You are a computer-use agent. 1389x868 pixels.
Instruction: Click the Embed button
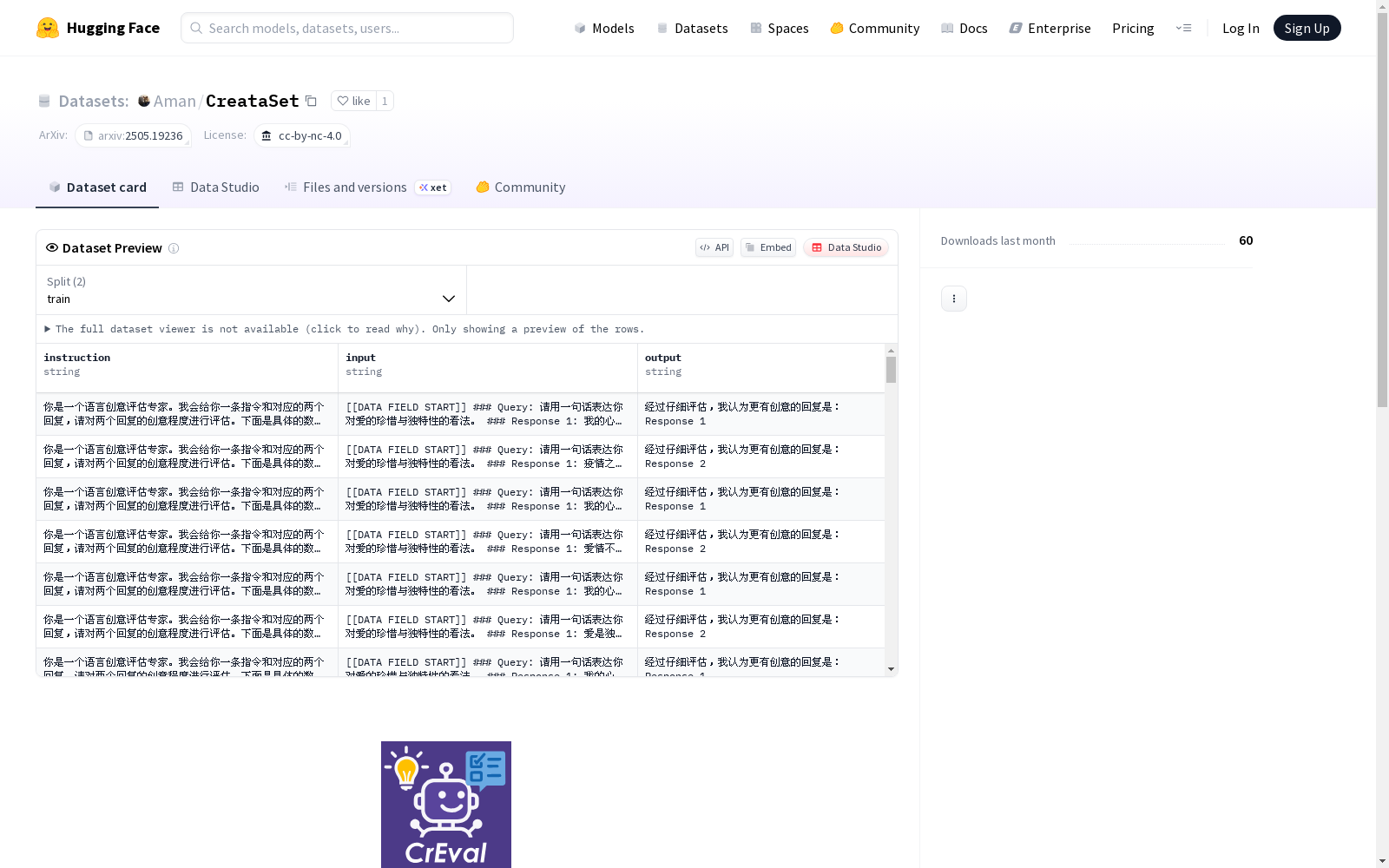[768, 247]
